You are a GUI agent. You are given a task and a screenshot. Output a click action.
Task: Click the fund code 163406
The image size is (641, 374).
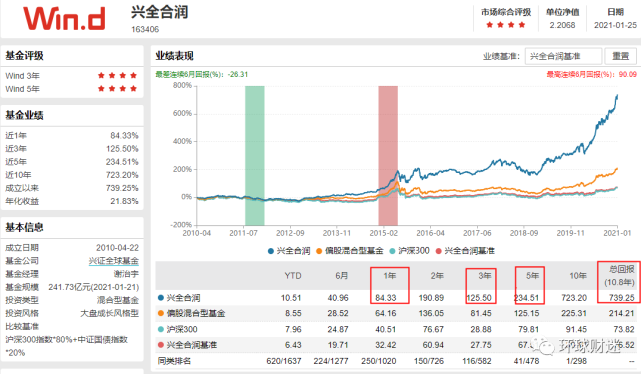pos(145,29)
